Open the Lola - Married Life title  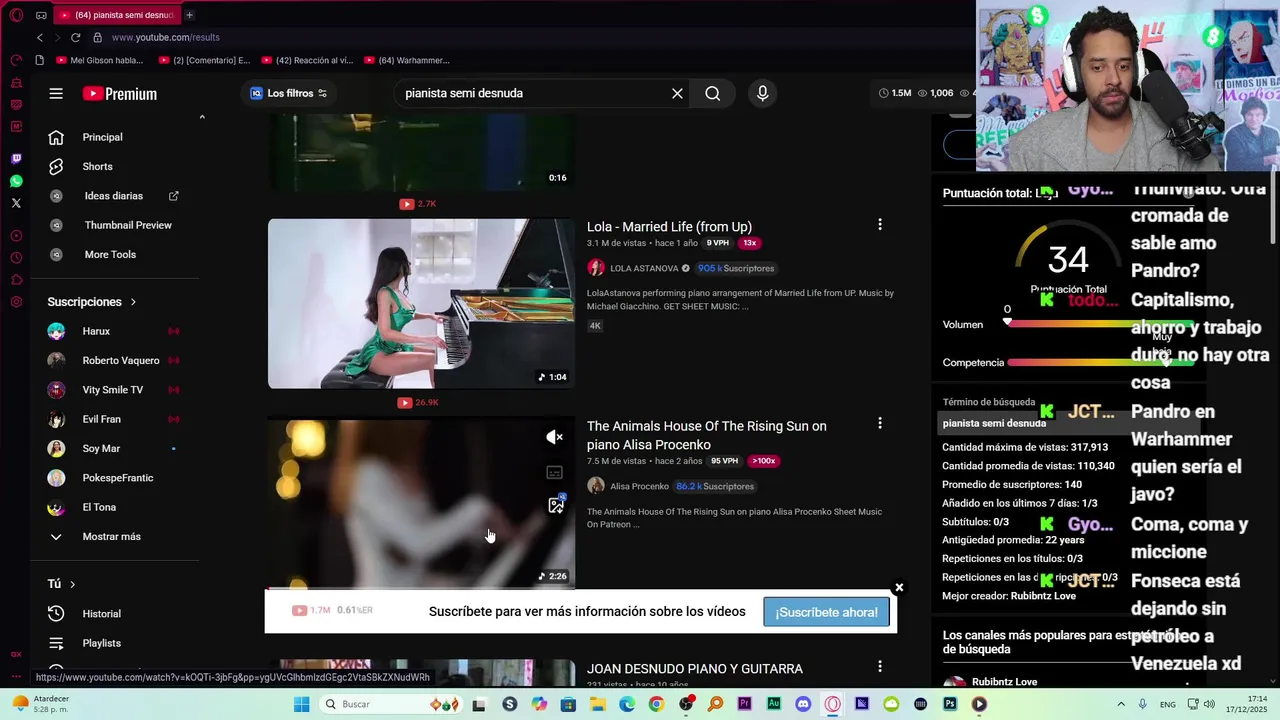click(669, 227)
